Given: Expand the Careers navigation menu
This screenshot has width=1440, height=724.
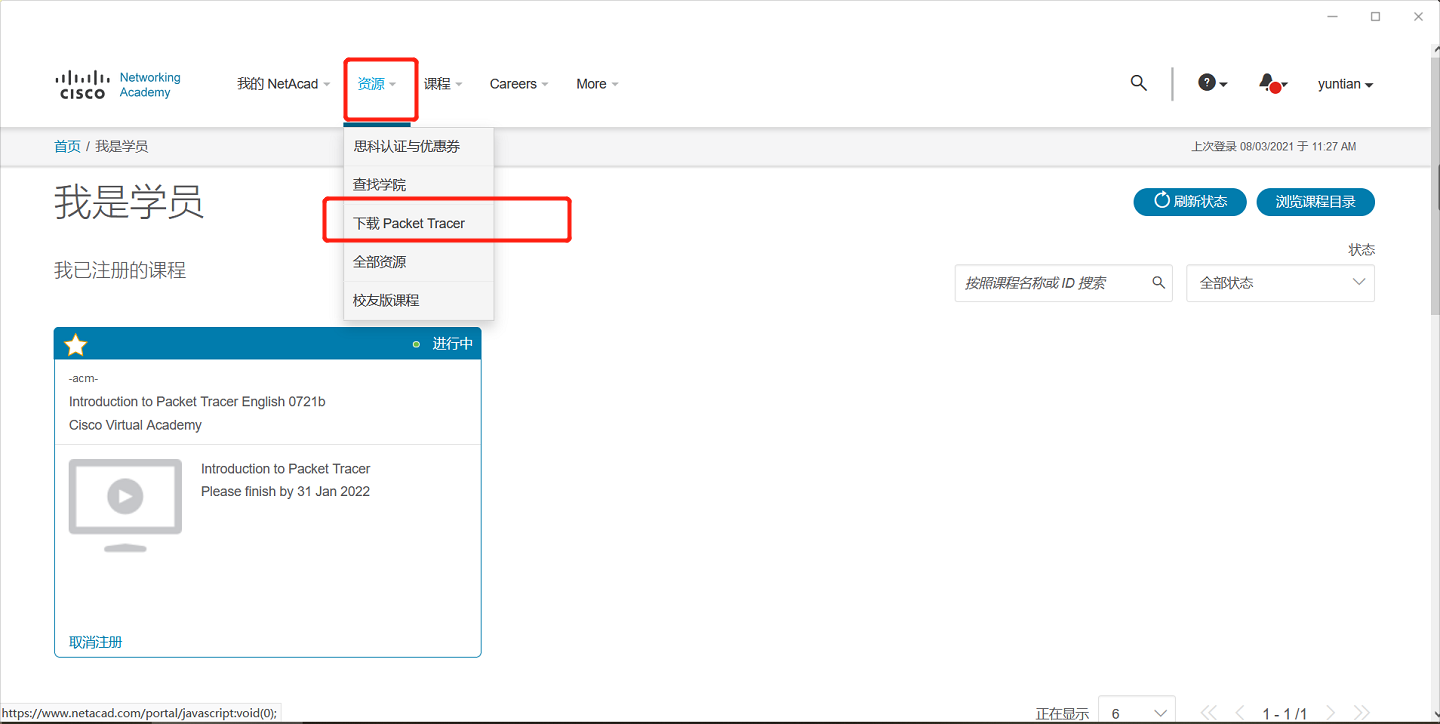Looking at the screenshot, I should (x=519, y=84).
